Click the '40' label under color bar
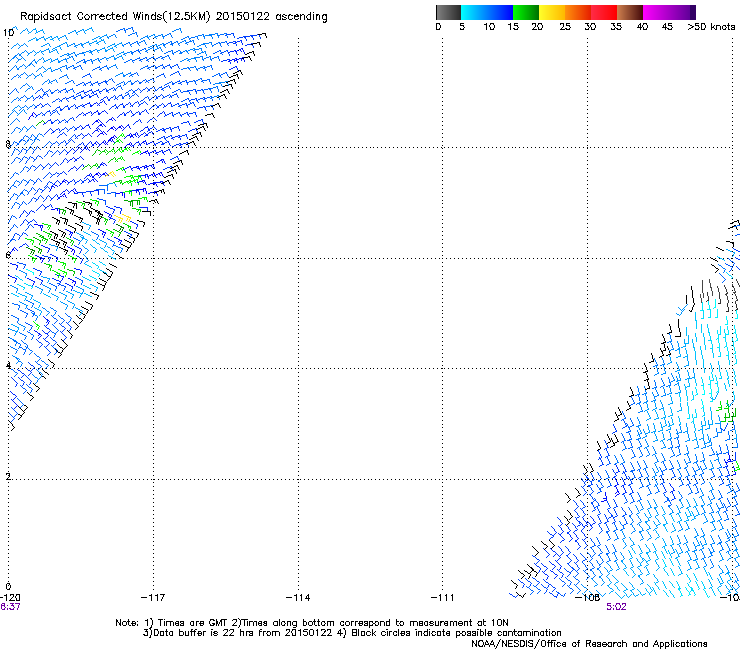Screen dimensions: 740x650 click(642, 27)
